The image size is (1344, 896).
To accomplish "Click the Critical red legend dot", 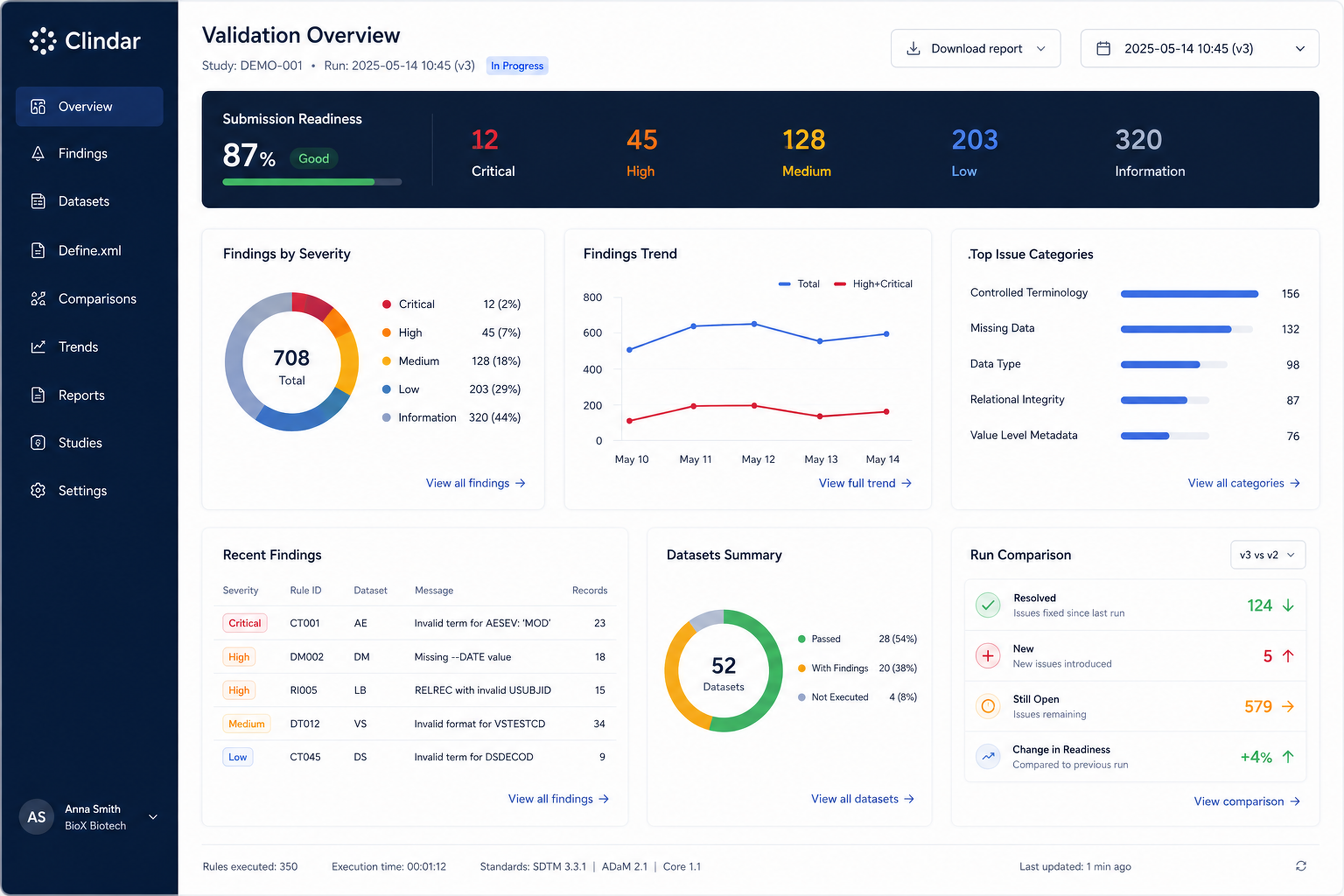I will (386, 304).
